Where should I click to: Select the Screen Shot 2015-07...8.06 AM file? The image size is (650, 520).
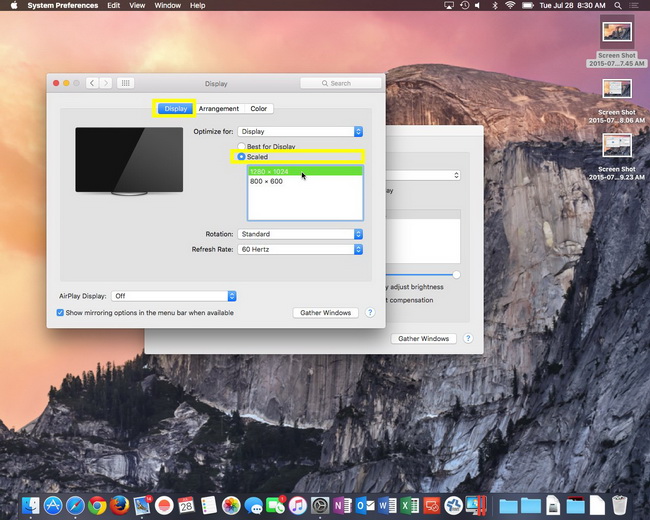[x=617, y=100]
